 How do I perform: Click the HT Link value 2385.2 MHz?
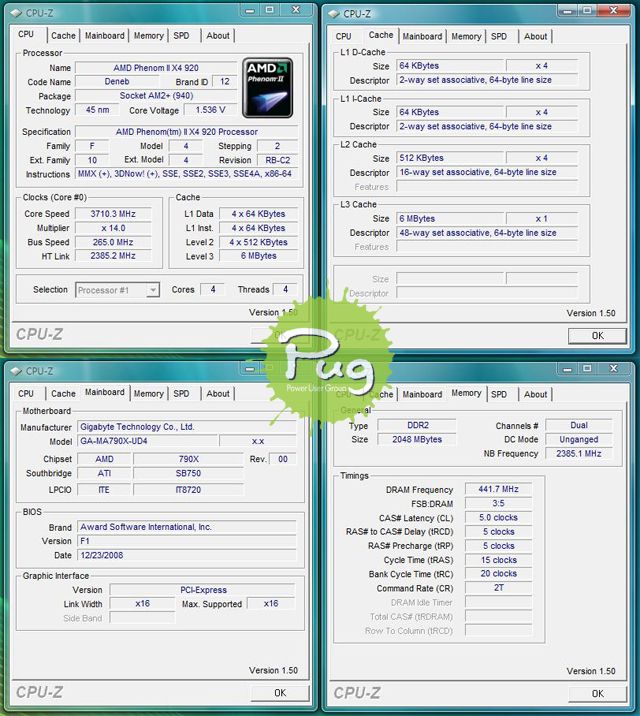point(113,256)
